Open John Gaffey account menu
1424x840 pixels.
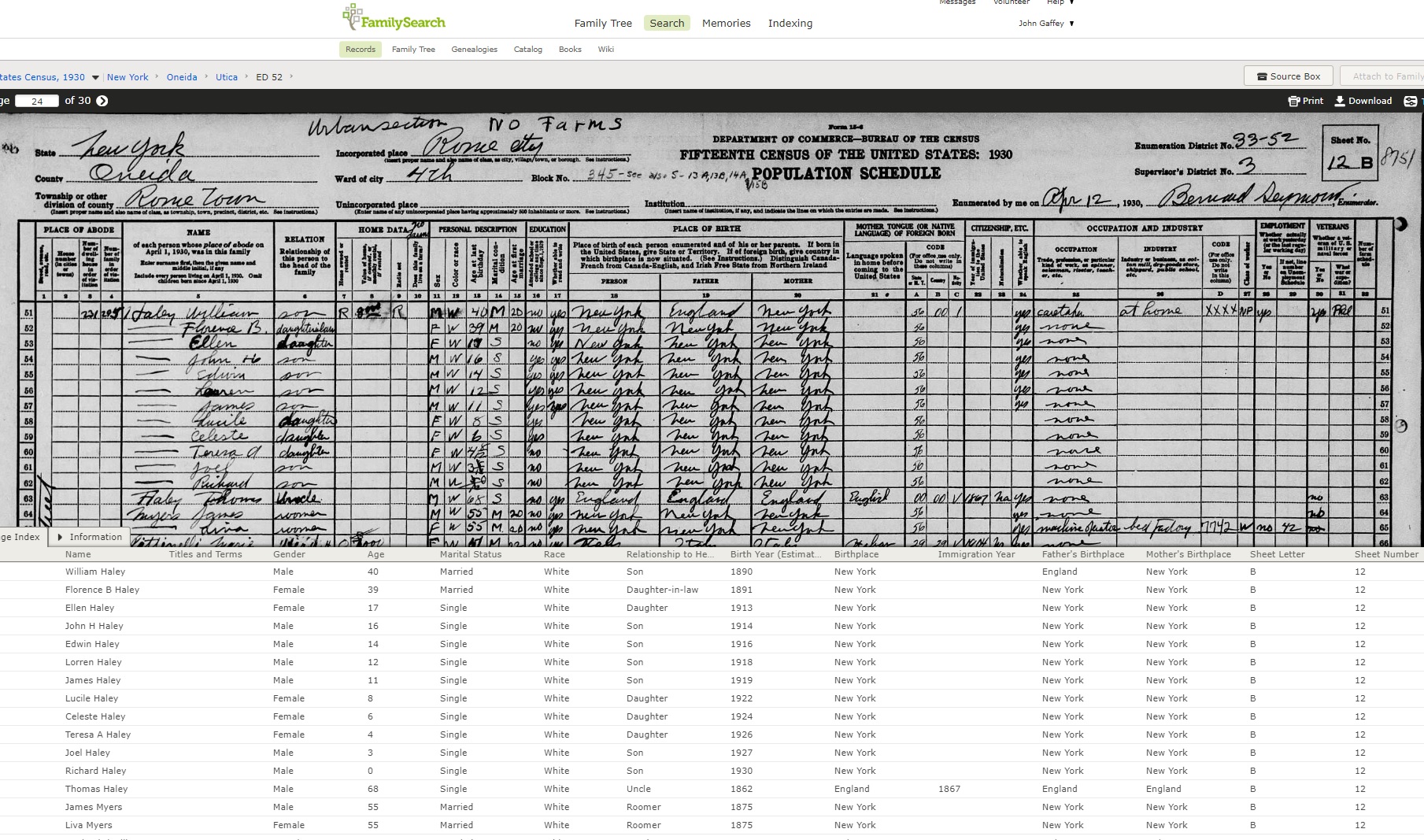1046,23
